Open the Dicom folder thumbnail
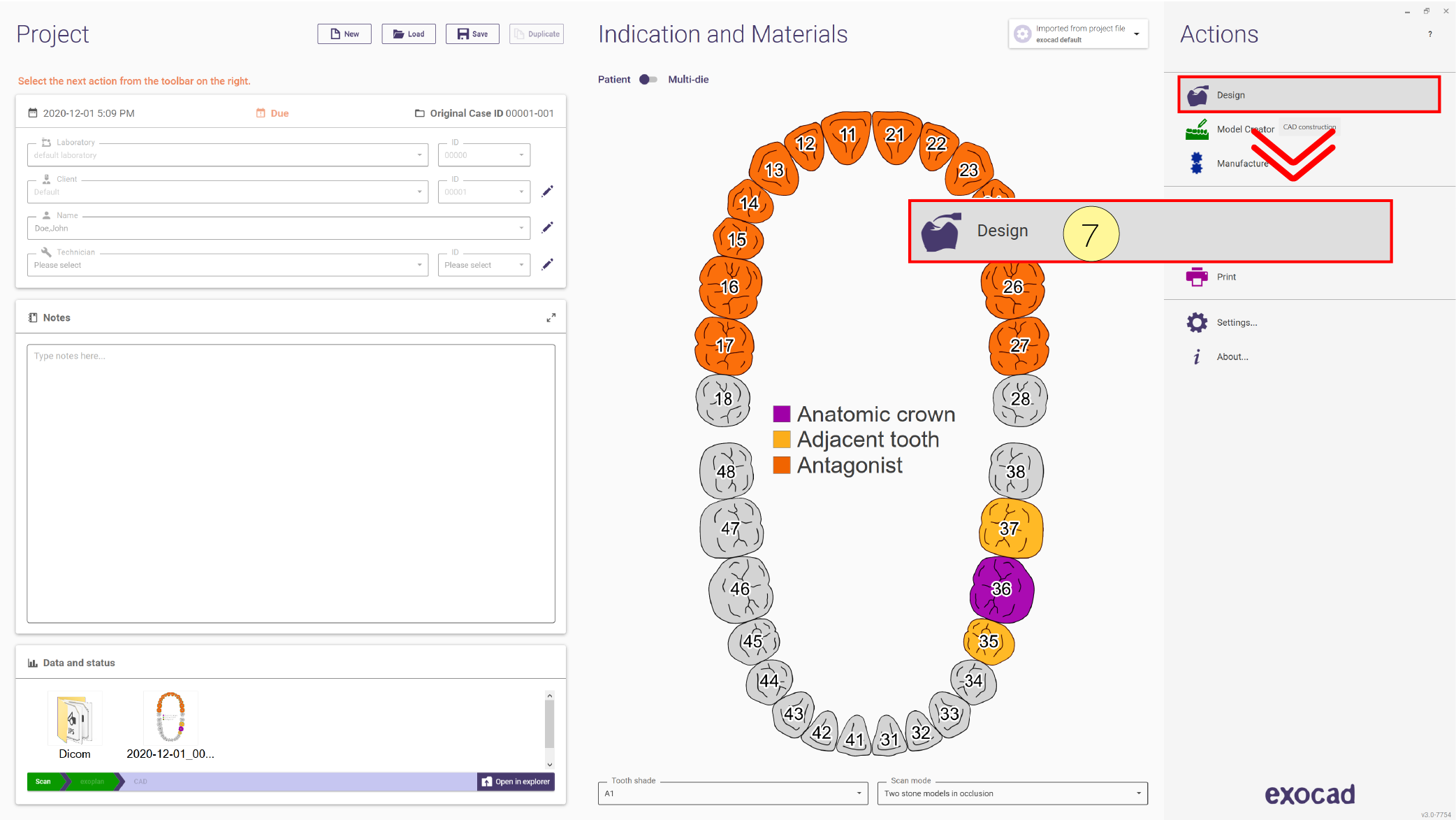This screenshot has height=820, width=1456. pyautogui.click(x=75, y=725)
